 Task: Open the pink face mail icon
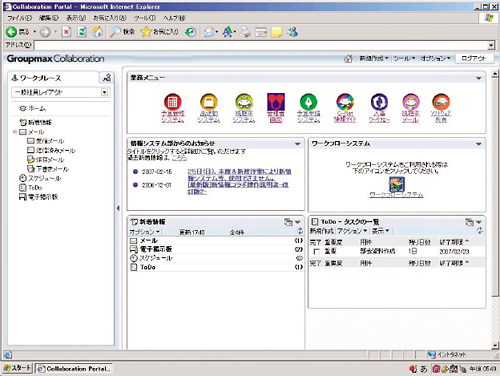411,102
